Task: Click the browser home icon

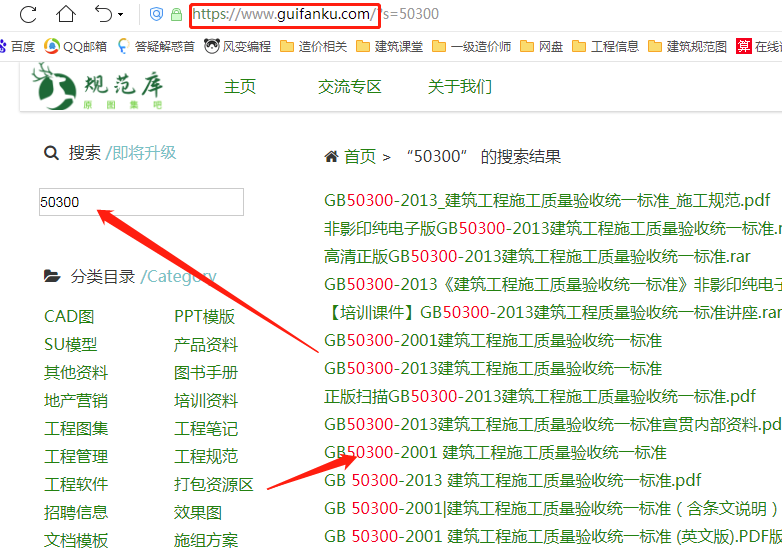Action: (66, 15)
